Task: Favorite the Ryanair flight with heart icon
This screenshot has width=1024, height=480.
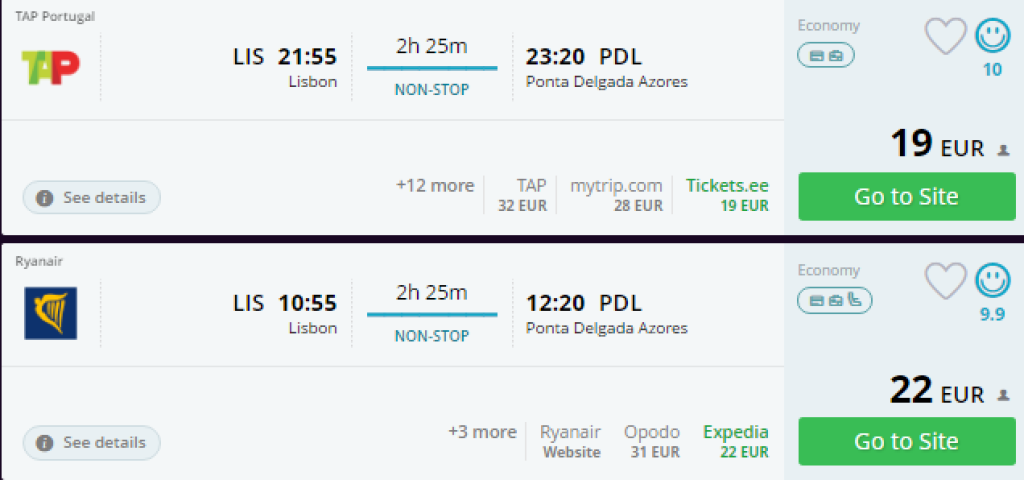Action: pos(945,281)
